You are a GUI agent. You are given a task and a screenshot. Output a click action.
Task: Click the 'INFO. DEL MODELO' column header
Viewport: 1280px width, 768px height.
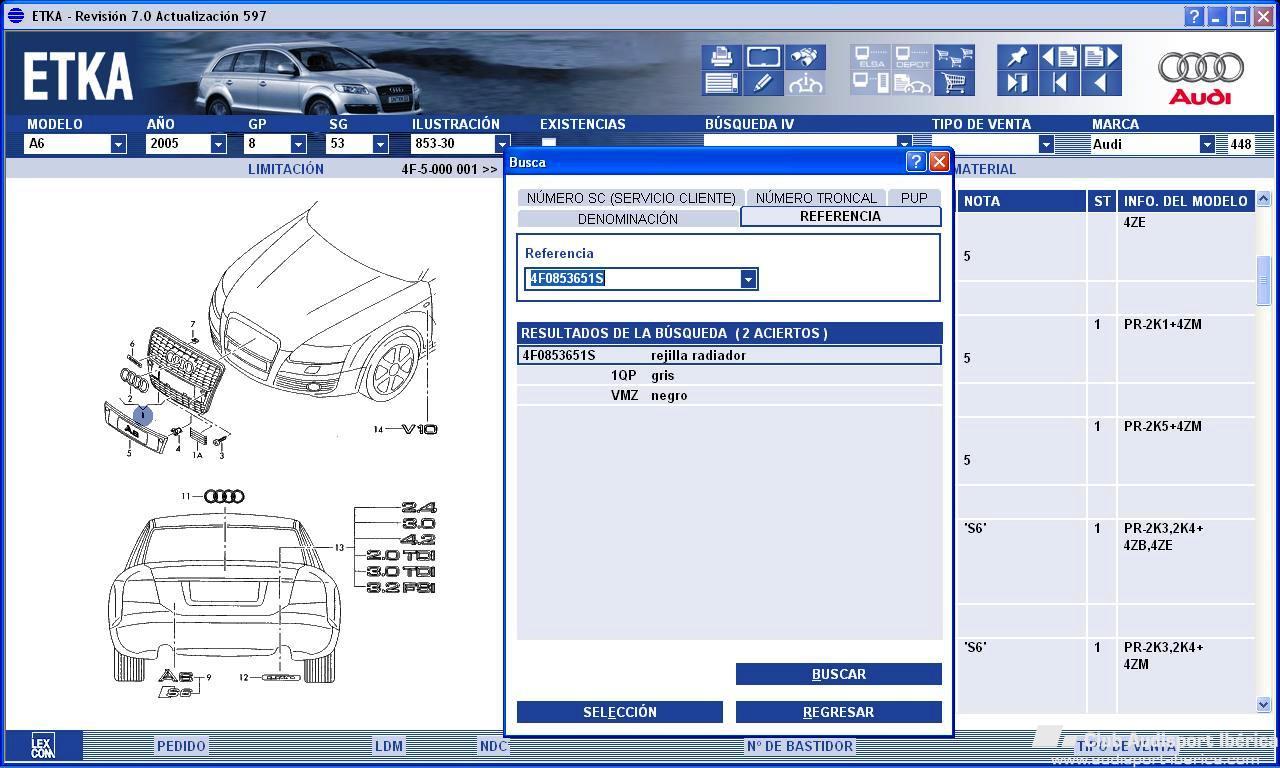[1186, 201]
